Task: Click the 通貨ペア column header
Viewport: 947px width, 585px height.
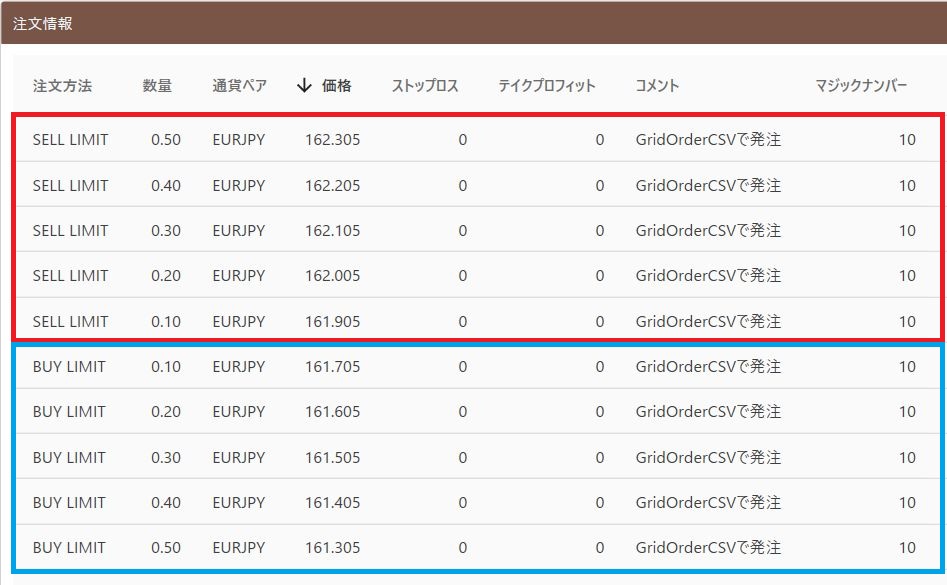Action: coord(239,86)
